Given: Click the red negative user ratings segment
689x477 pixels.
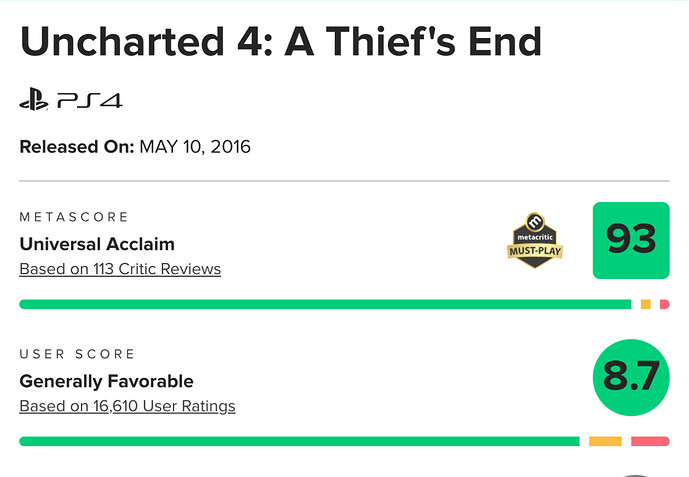Looking at the screenshot, I should pyautogui.click(x=650, y=441).
